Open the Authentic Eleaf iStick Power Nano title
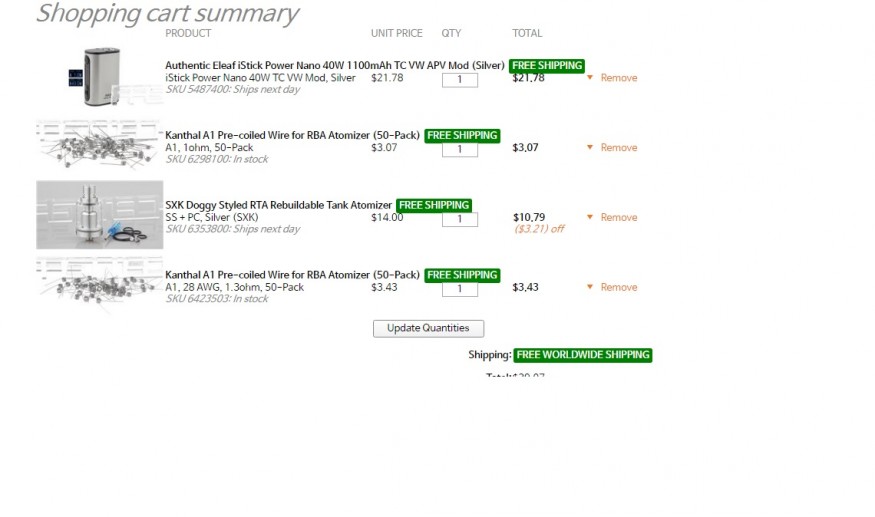The width and height of the screenshot is (875, 517). point(334,66)
